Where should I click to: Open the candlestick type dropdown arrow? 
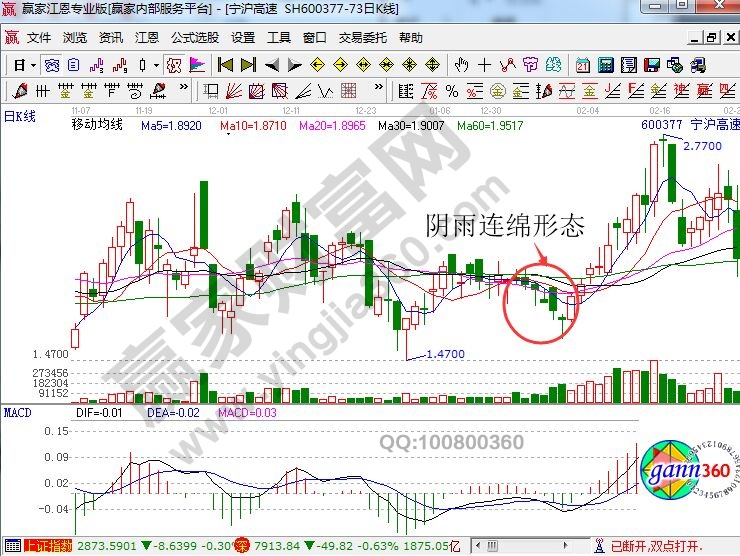point(154,65)
